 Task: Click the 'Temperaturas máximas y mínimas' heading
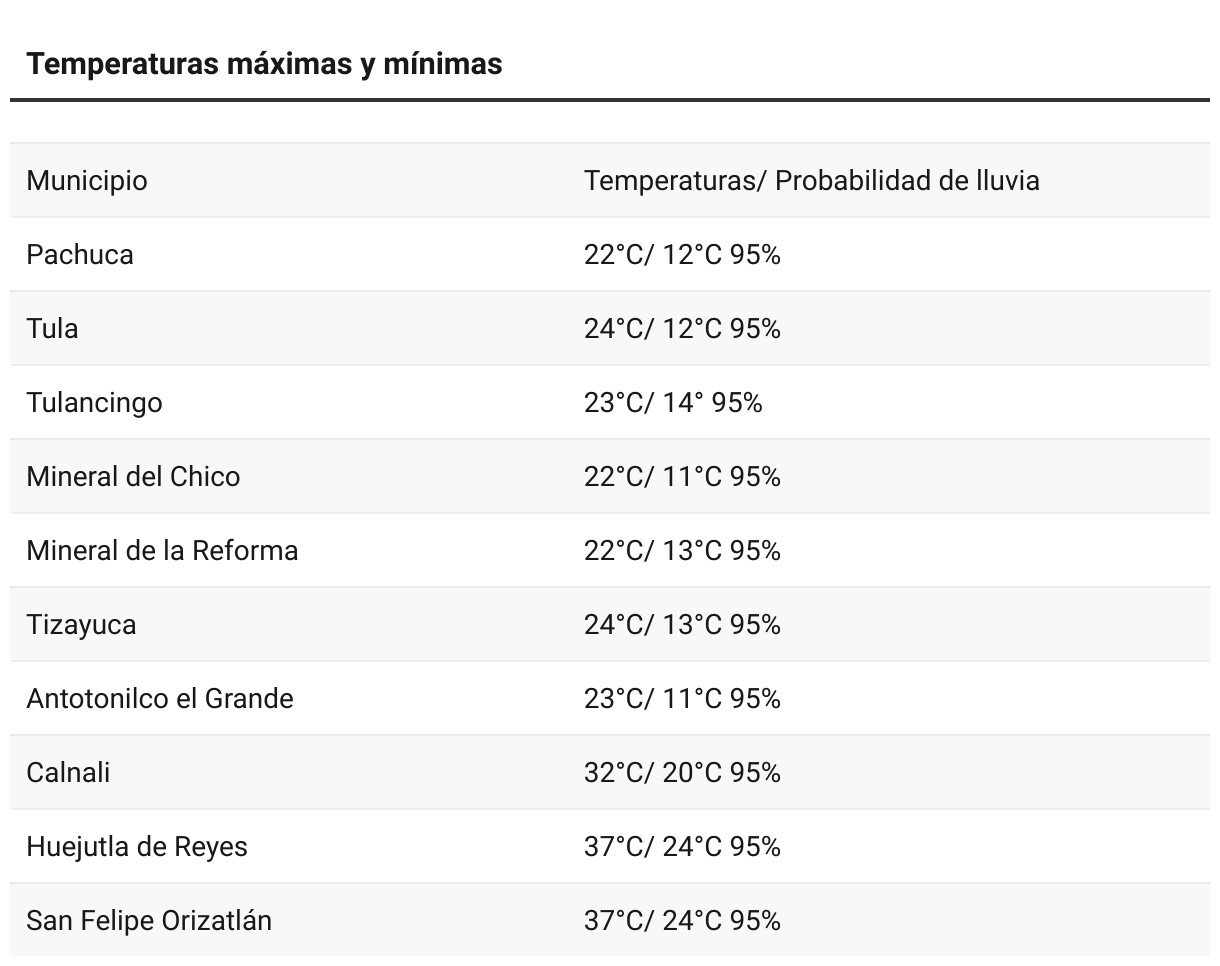point(264,64)
